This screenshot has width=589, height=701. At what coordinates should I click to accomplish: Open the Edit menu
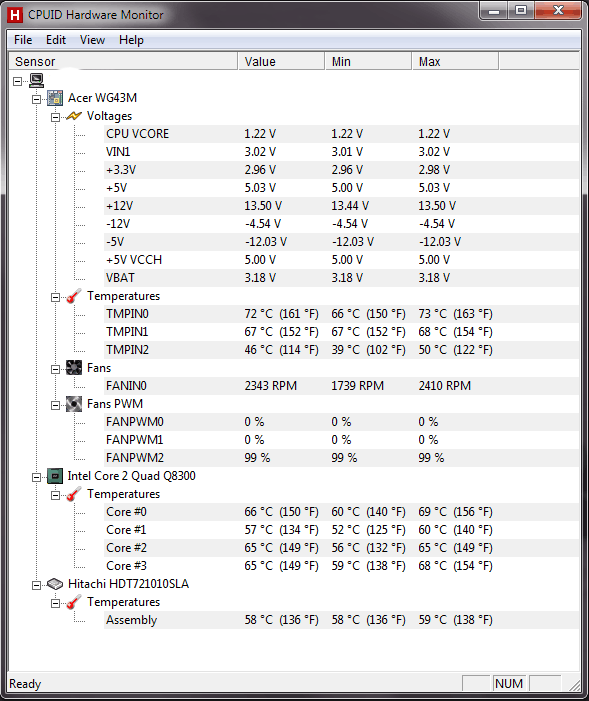pyautogui.click(x=56, y=40)
